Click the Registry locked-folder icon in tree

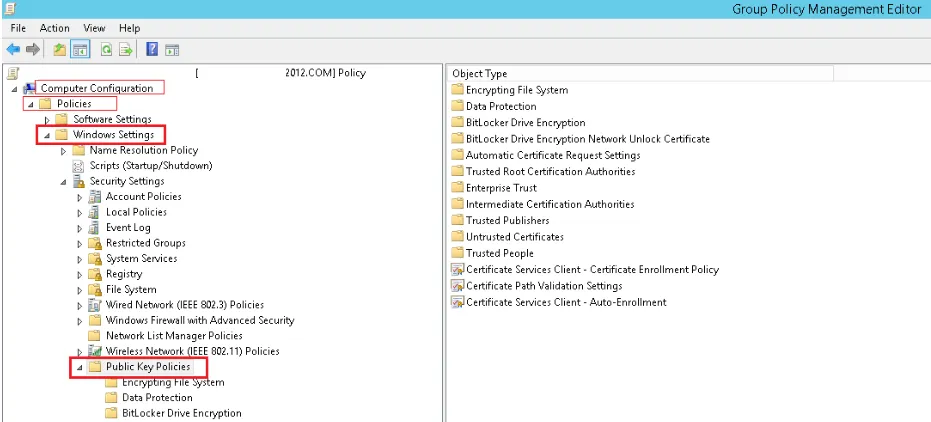(x=95, y=274)
